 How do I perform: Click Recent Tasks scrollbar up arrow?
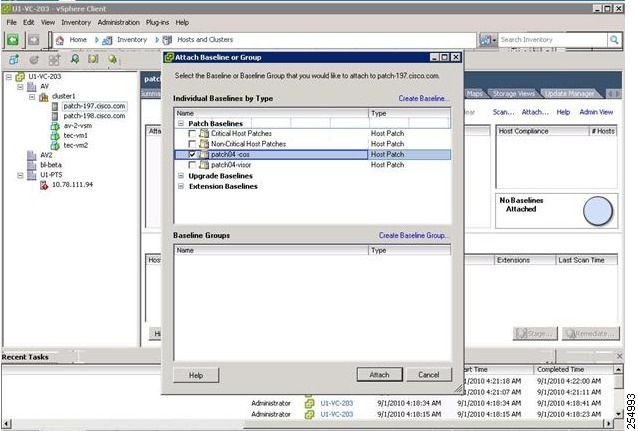[618, 370]
